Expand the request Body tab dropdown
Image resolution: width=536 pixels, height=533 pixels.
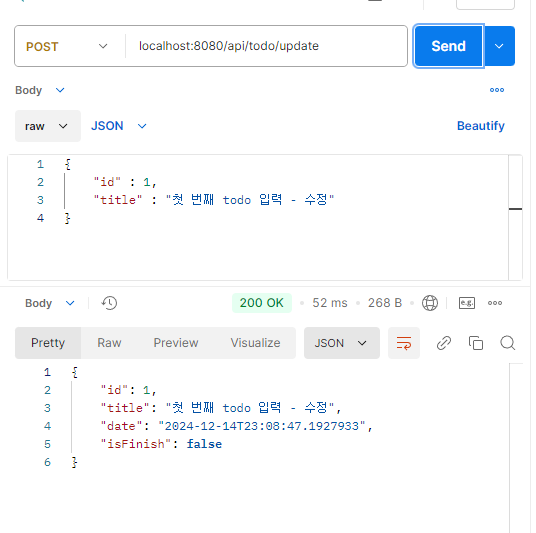pyautogui.click(x=40, y=90)
